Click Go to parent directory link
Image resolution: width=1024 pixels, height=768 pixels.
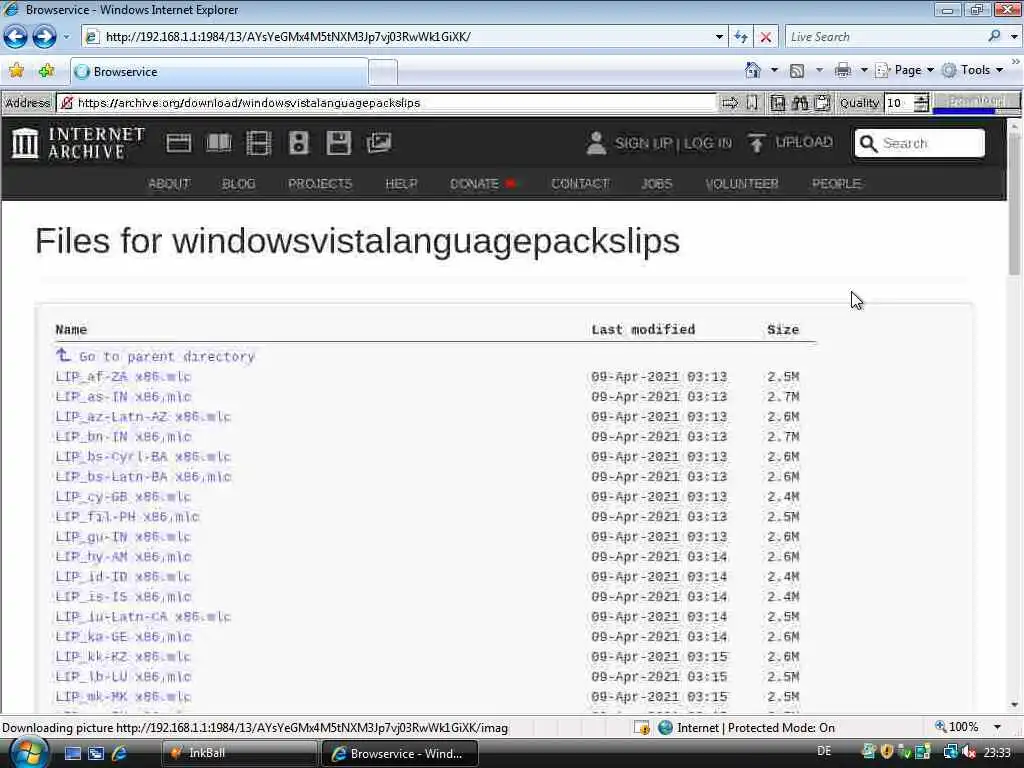(167, 357)
